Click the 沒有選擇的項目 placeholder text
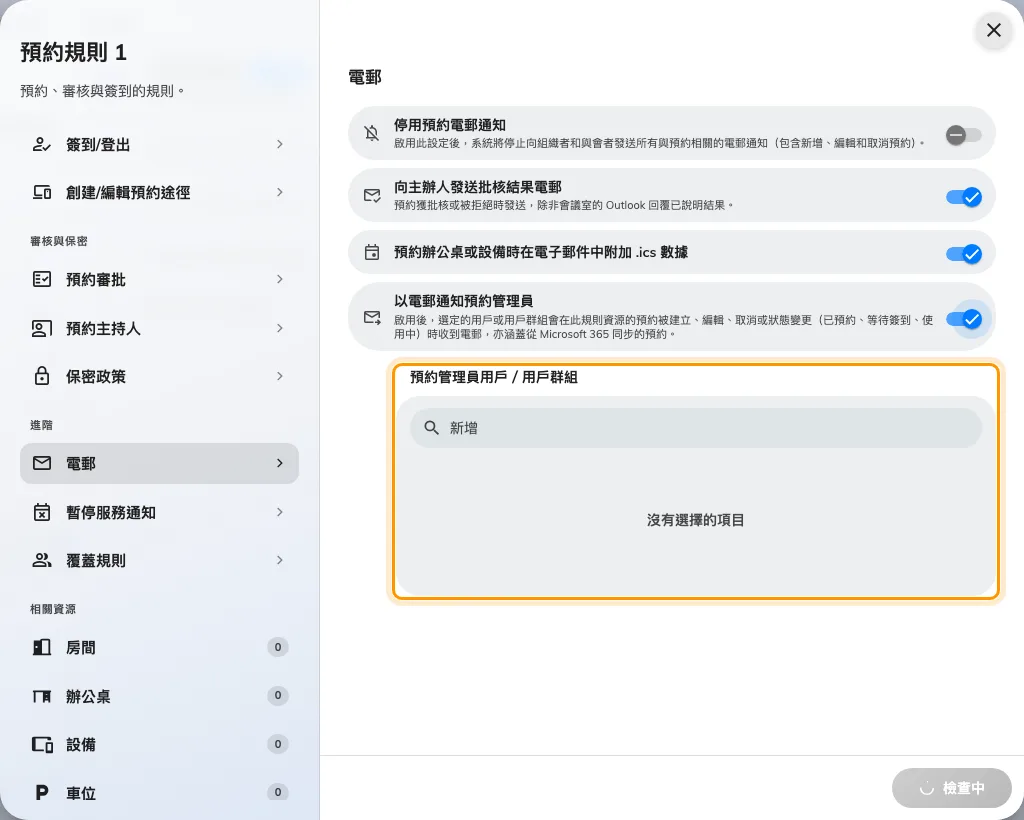1024x820 pixels. pyautogui.click(x=696, y=520)
